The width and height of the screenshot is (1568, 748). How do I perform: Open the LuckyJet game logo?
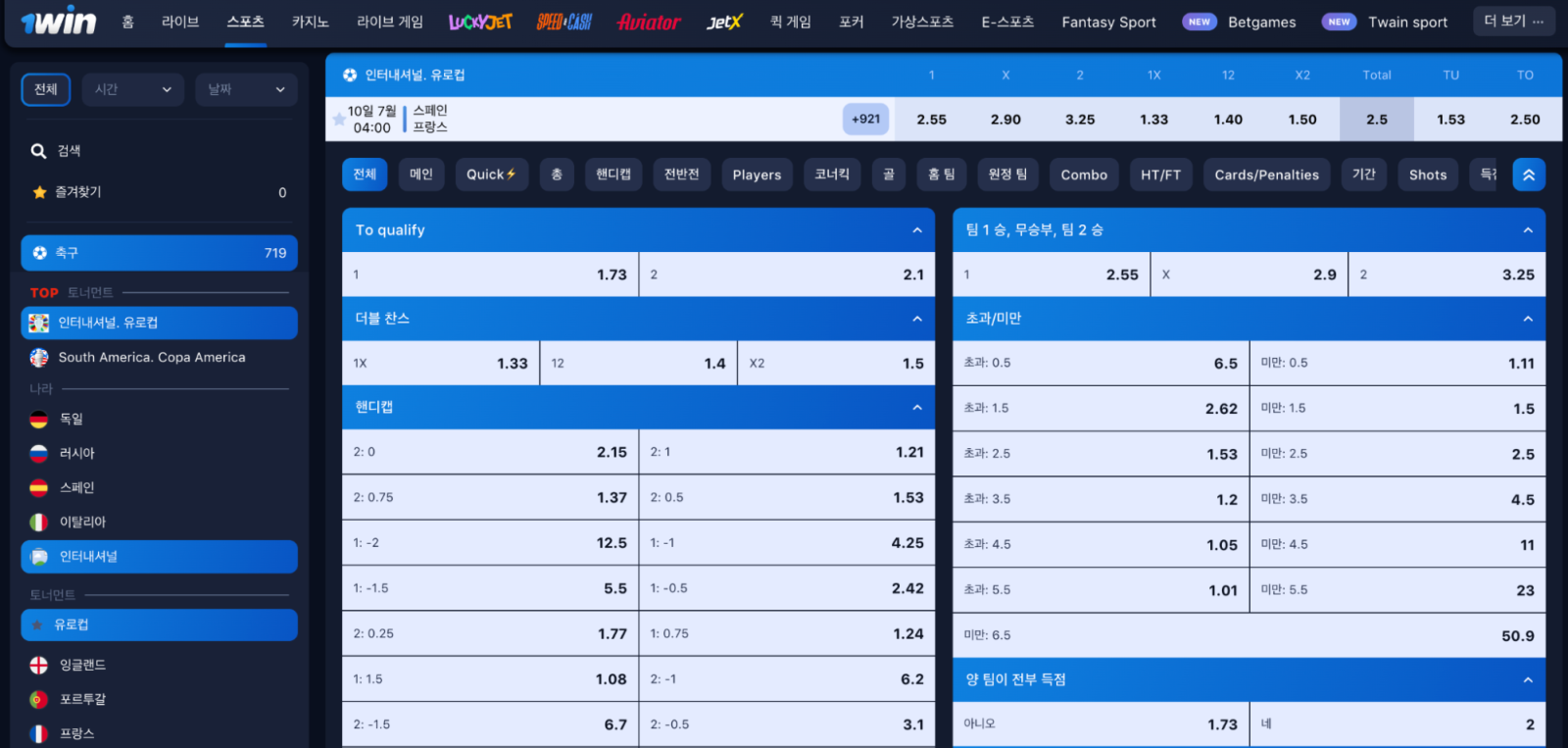pos(480,22)
